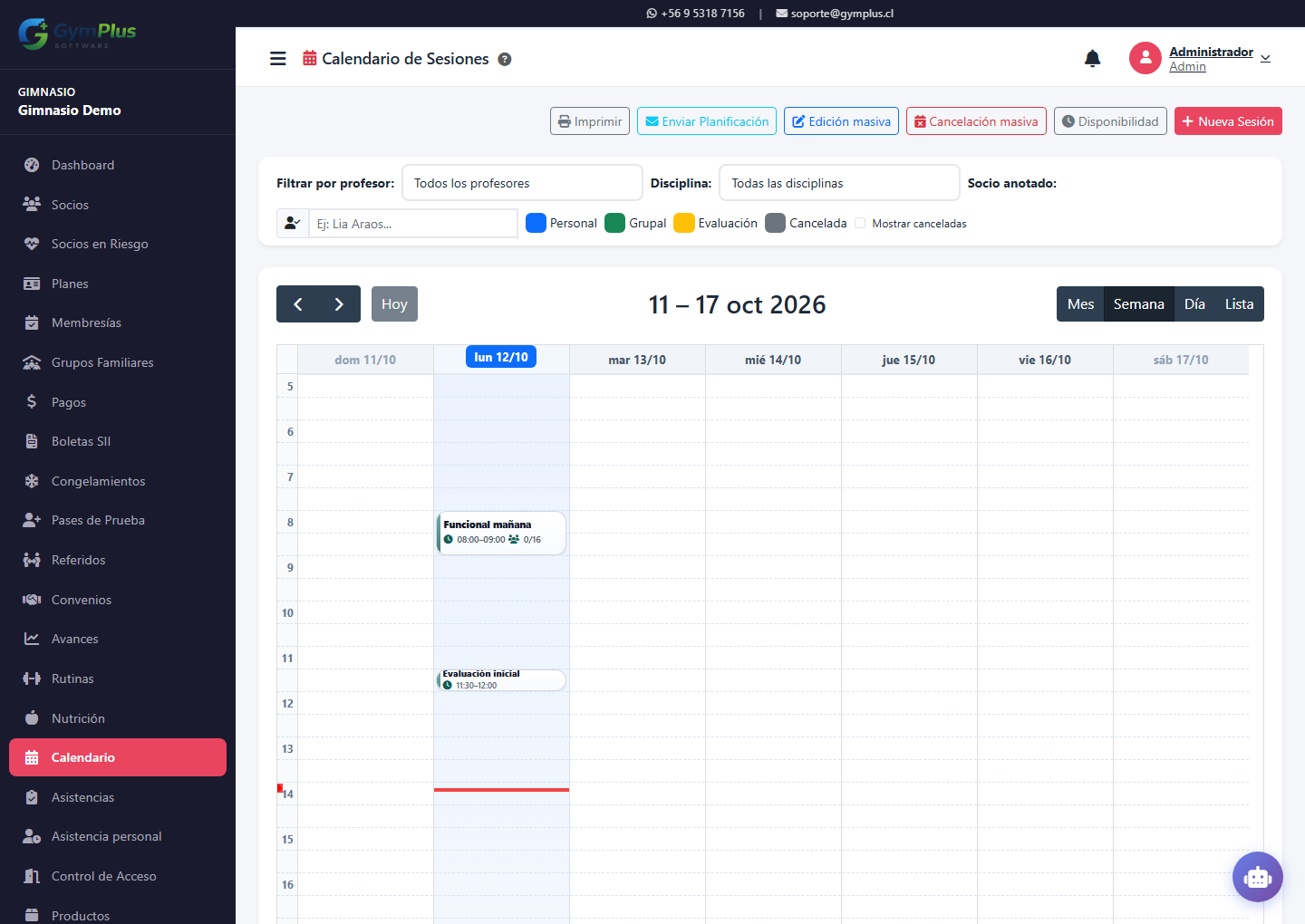Jump to today with Hoy

[394, 304]
